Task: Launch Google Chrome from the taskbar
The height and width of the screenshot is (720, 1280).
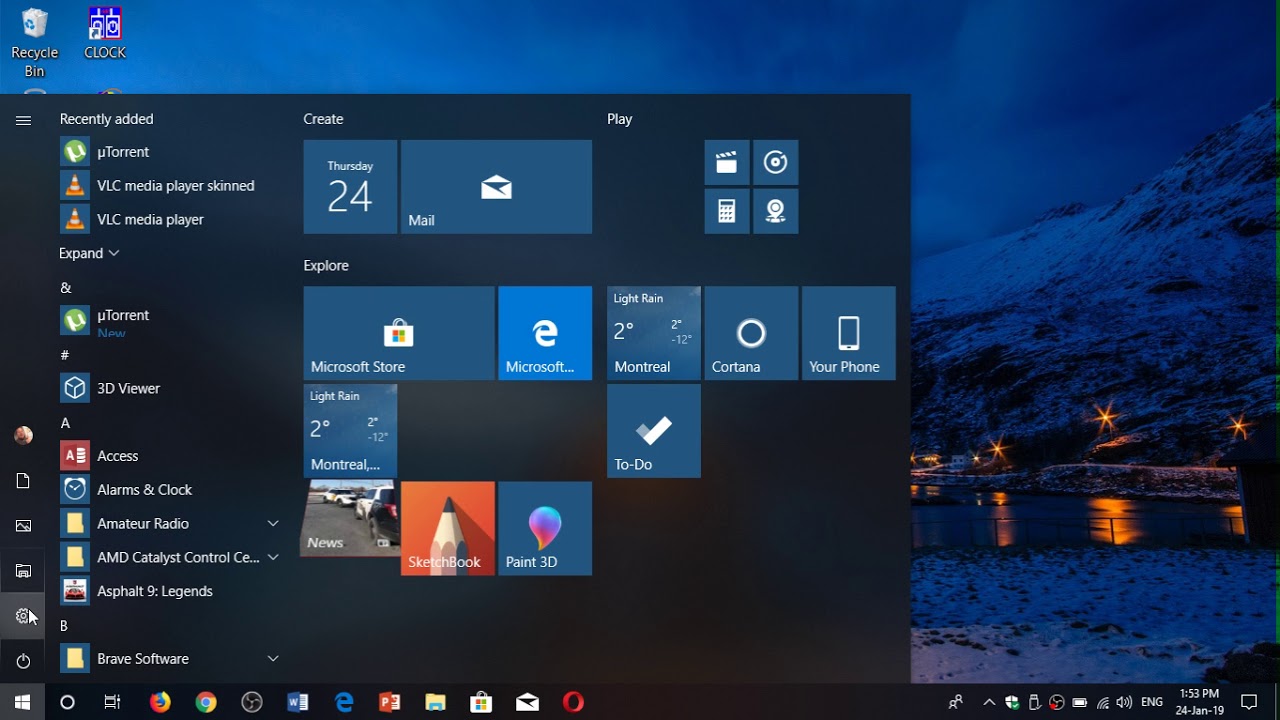Action: [206, 702]
